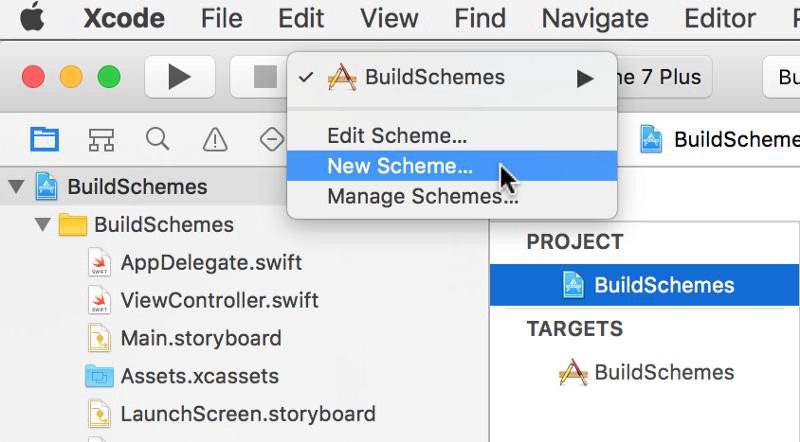
Task: Click the Stop button in toolbar
Action: 264,77
